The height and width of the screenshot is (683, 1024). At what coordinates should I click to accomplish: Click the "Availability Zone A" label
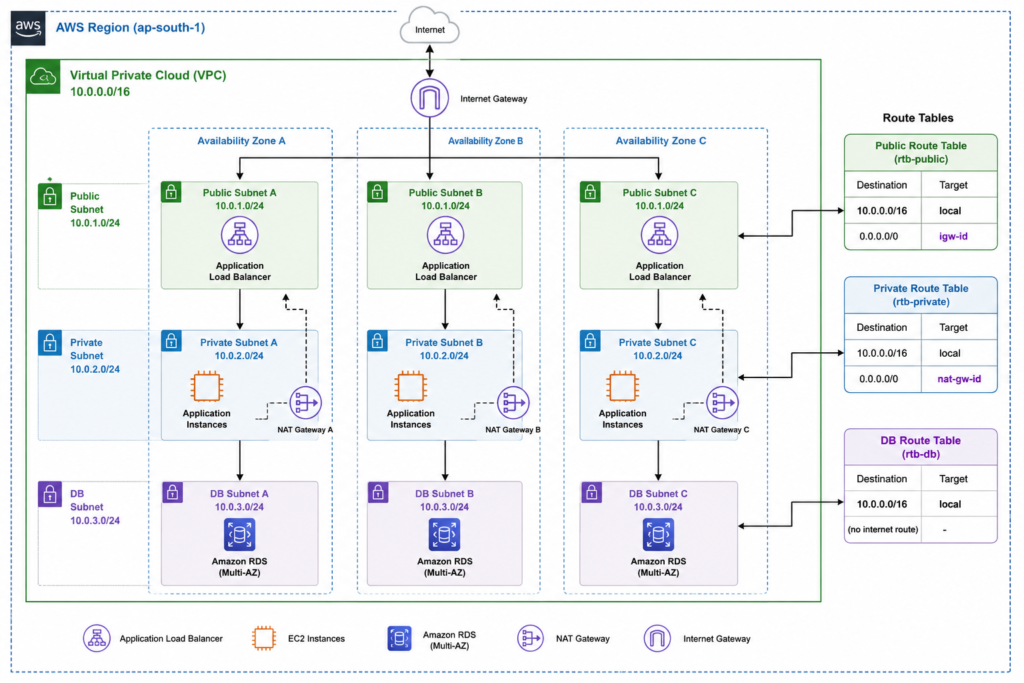coord(241,140)
